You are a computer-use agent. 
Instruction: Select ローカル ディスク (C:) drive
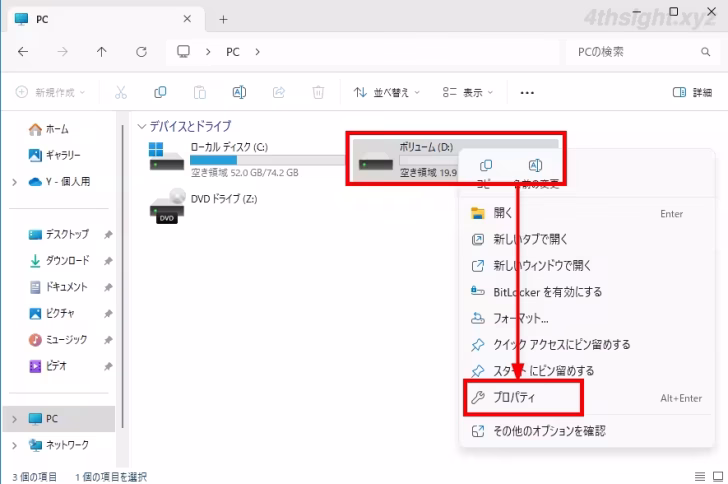click(240, 157)
